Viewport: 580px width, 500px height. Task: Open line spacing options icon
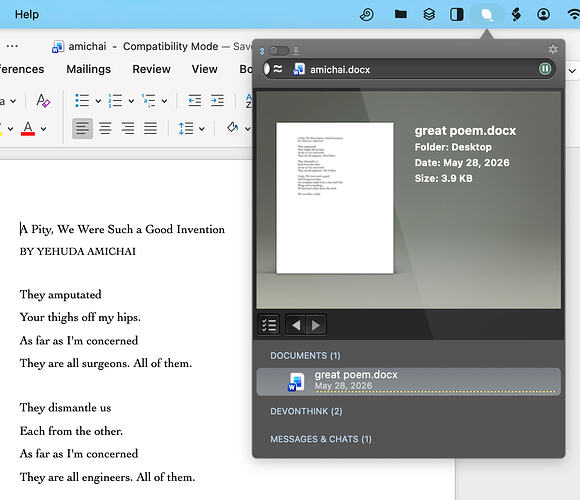pos(186,128)
